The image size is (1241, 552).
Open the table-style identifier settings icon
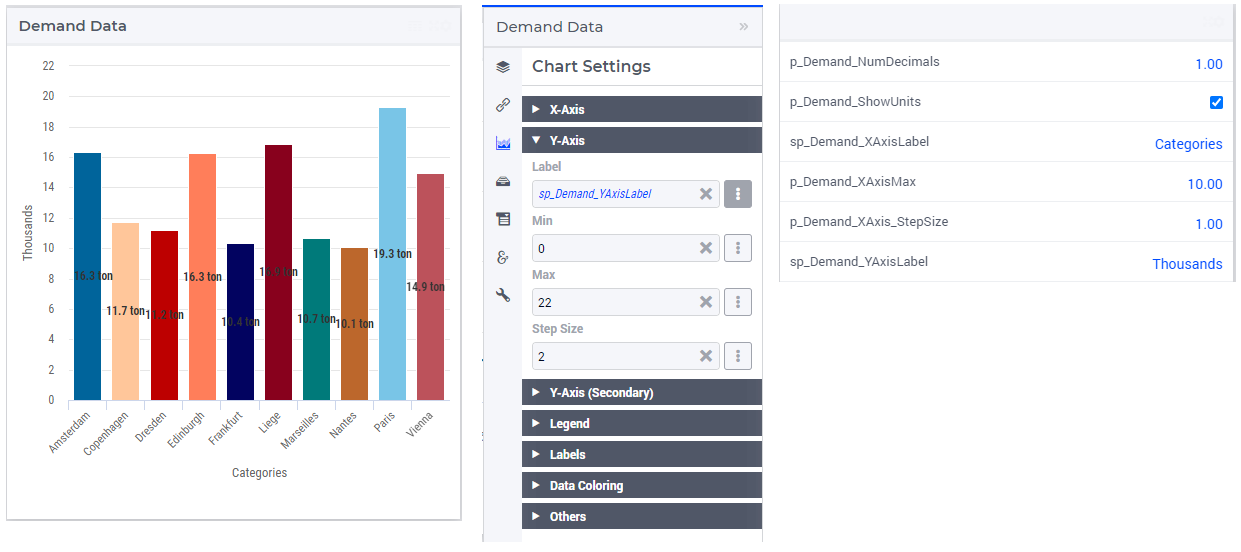502,219
